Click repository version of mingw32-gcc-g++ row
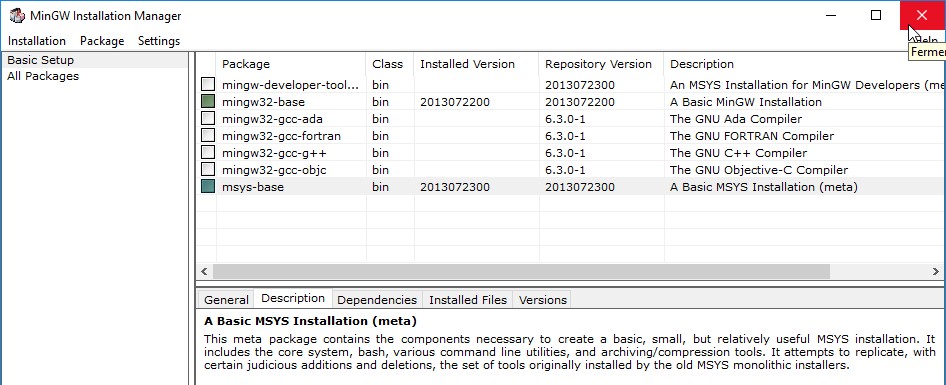 pyautogui.click(x=565, y=153)
